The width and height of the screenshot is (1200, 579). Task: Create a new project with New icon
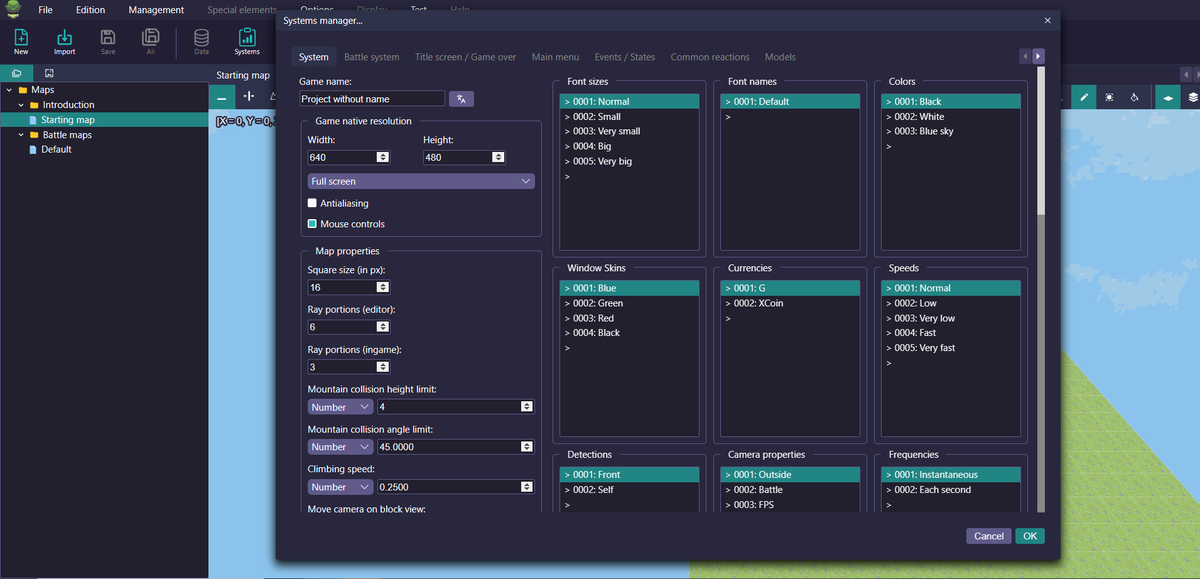tap(21, 41)
